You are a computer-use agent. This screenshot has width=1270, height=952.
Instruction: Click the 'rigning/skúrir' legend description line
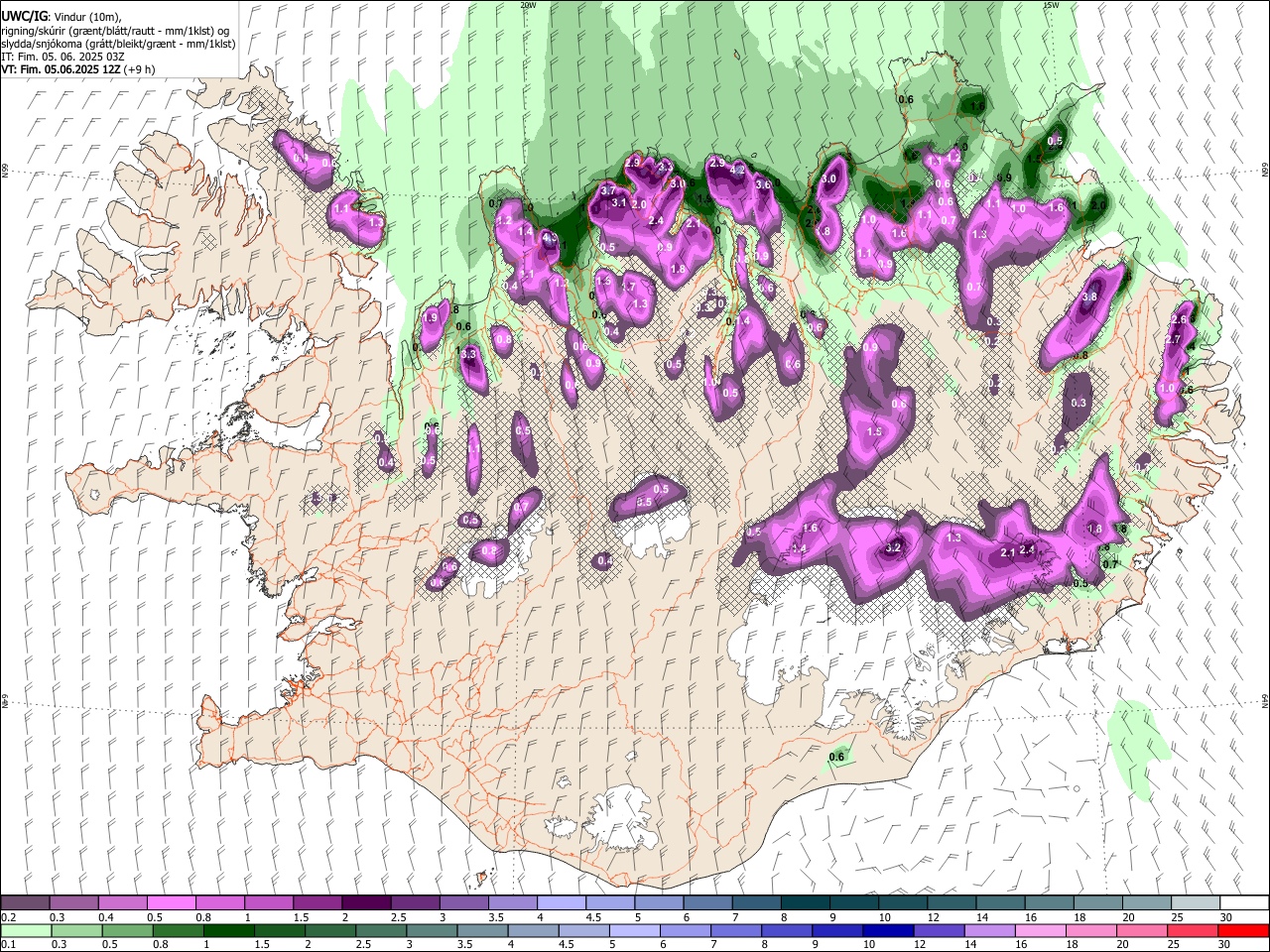coord(118,31)
